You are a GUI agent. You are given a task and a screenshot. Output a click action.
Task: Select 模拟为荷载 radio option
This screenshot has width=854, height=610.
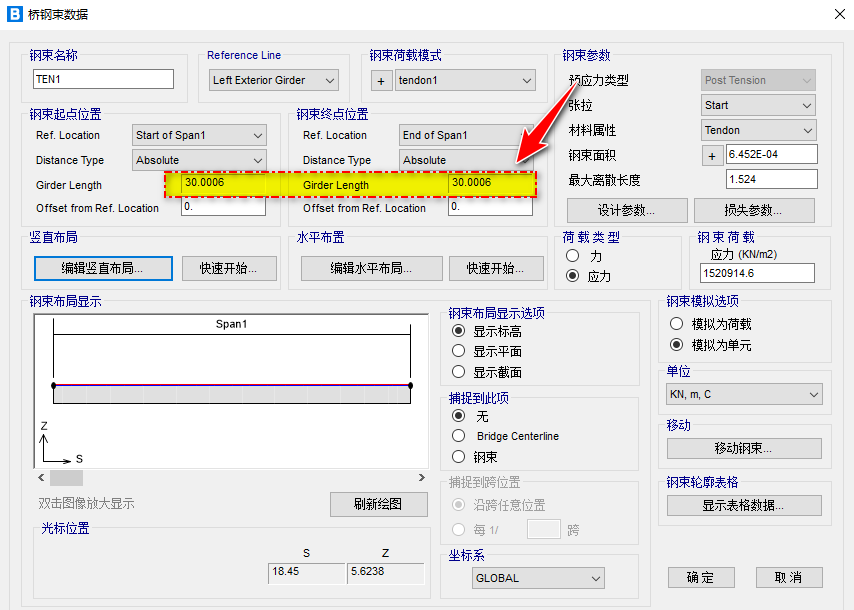(677, 324)
